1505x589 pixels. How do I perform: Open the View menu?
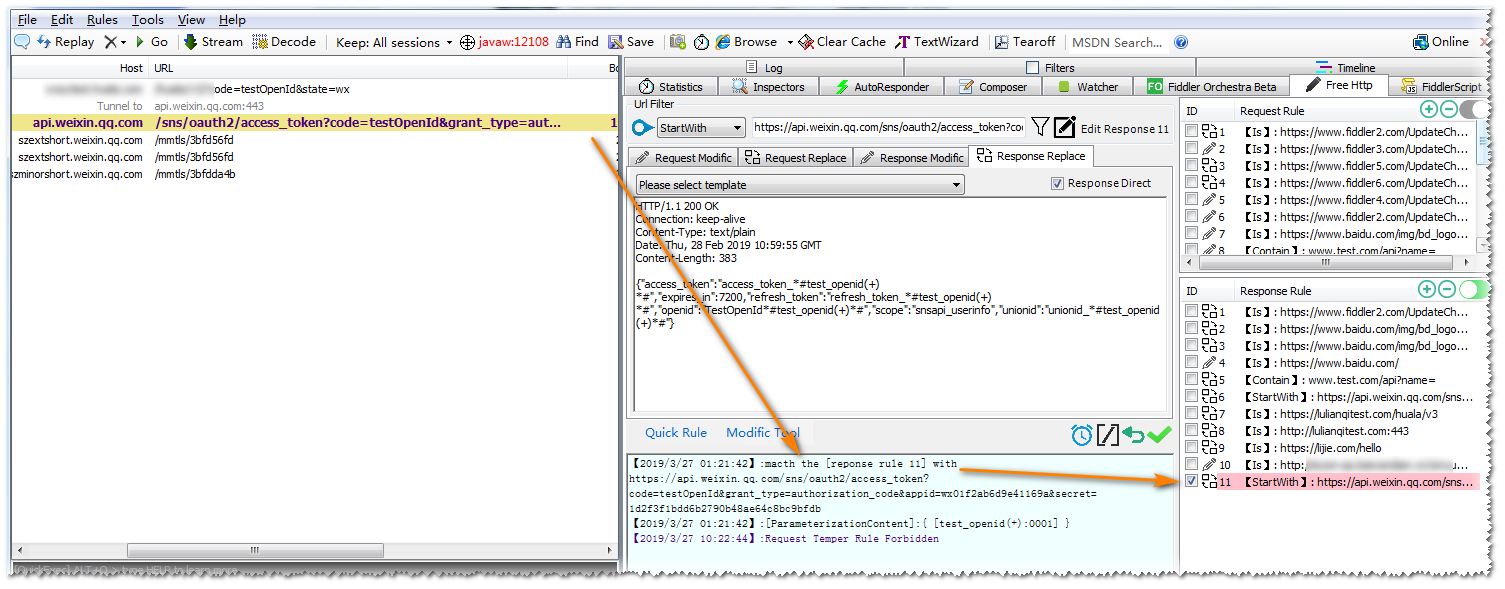(x=191, y=20)
